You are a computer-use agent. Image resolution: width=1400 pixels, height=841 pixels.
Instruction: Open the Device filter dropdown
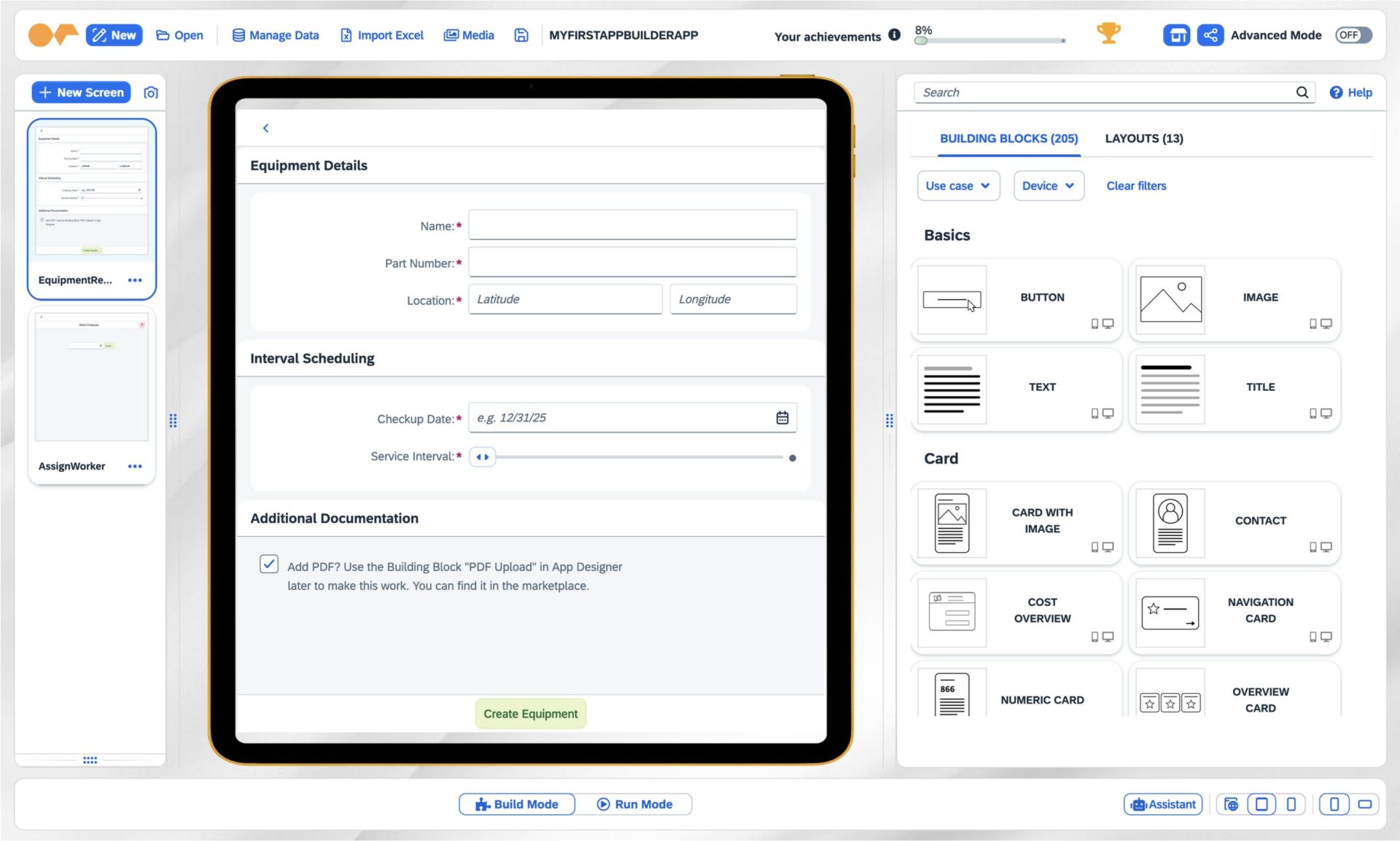[1048, 185]
